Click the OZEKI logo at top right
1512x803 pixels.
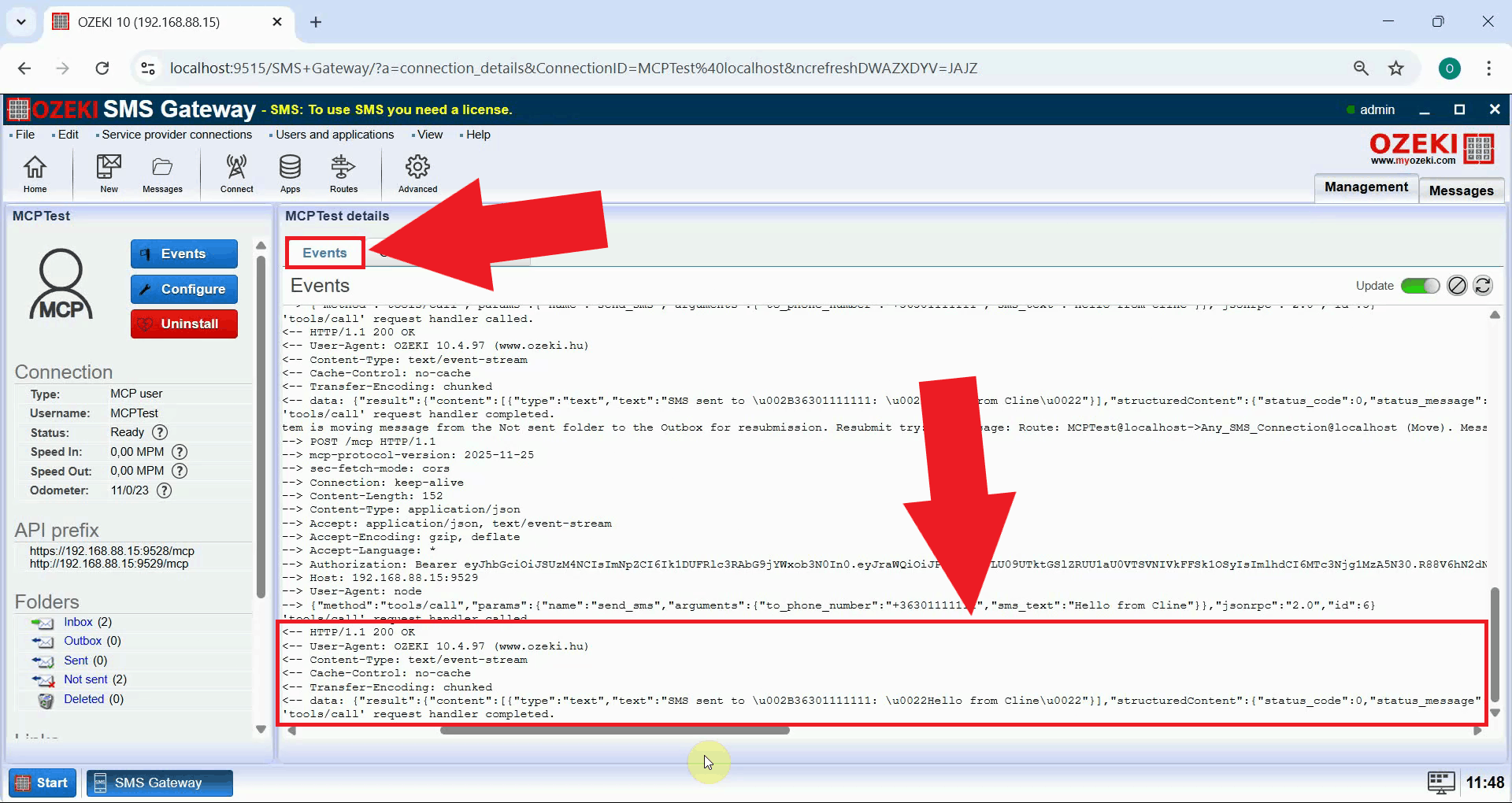click(x=1432, y=148)
